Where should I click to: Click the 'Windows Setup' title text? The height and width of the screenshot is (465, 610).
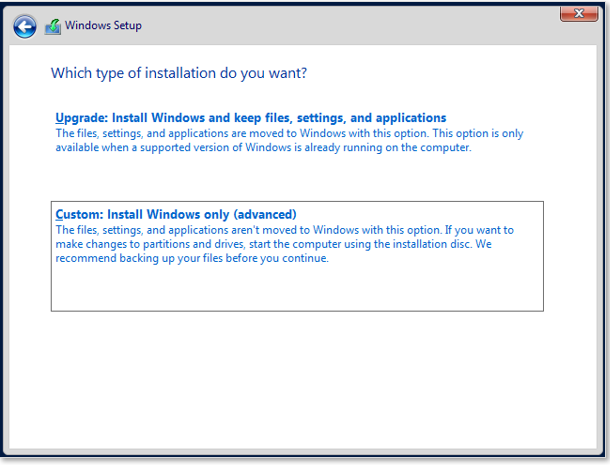[x=103, y=26]
